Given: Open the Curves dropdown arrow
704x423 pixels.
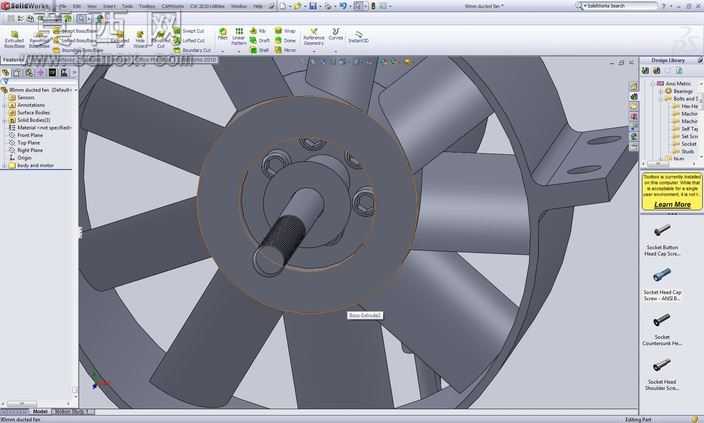Looking at the screenshot, I should (335, 51).
